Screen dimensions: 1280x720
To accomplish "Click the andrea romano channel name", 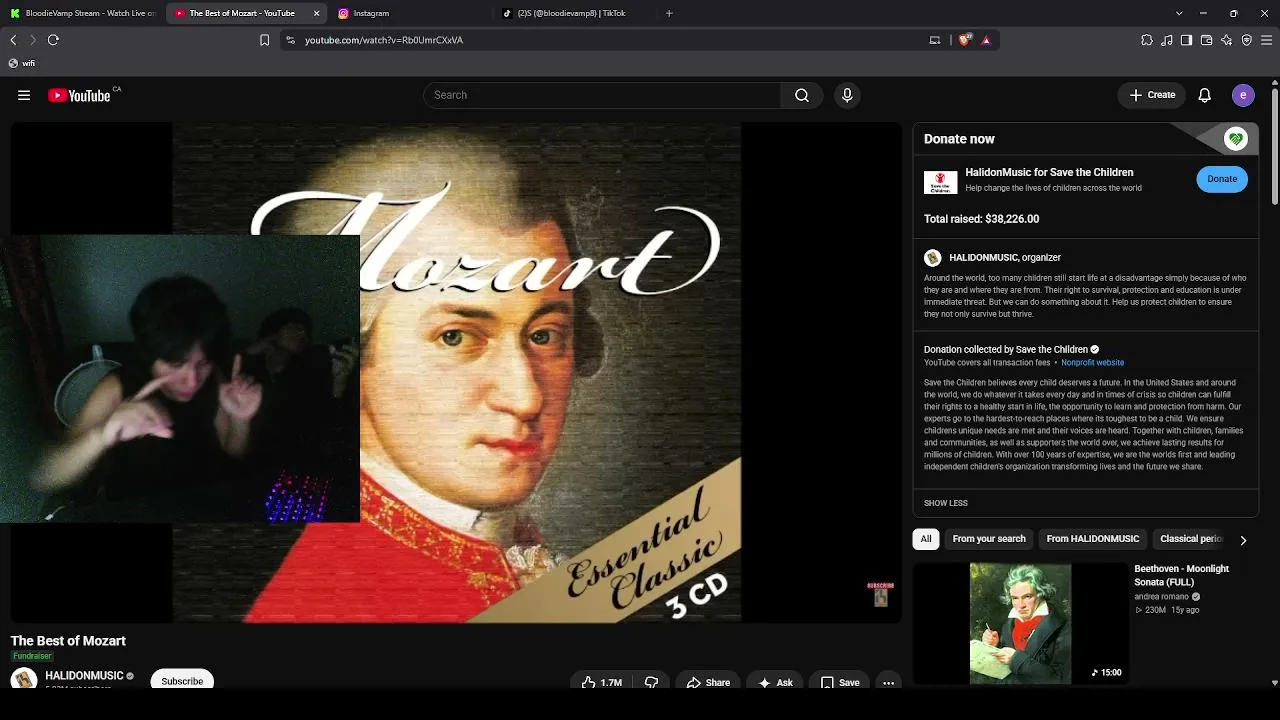I will click(1161, 597).
